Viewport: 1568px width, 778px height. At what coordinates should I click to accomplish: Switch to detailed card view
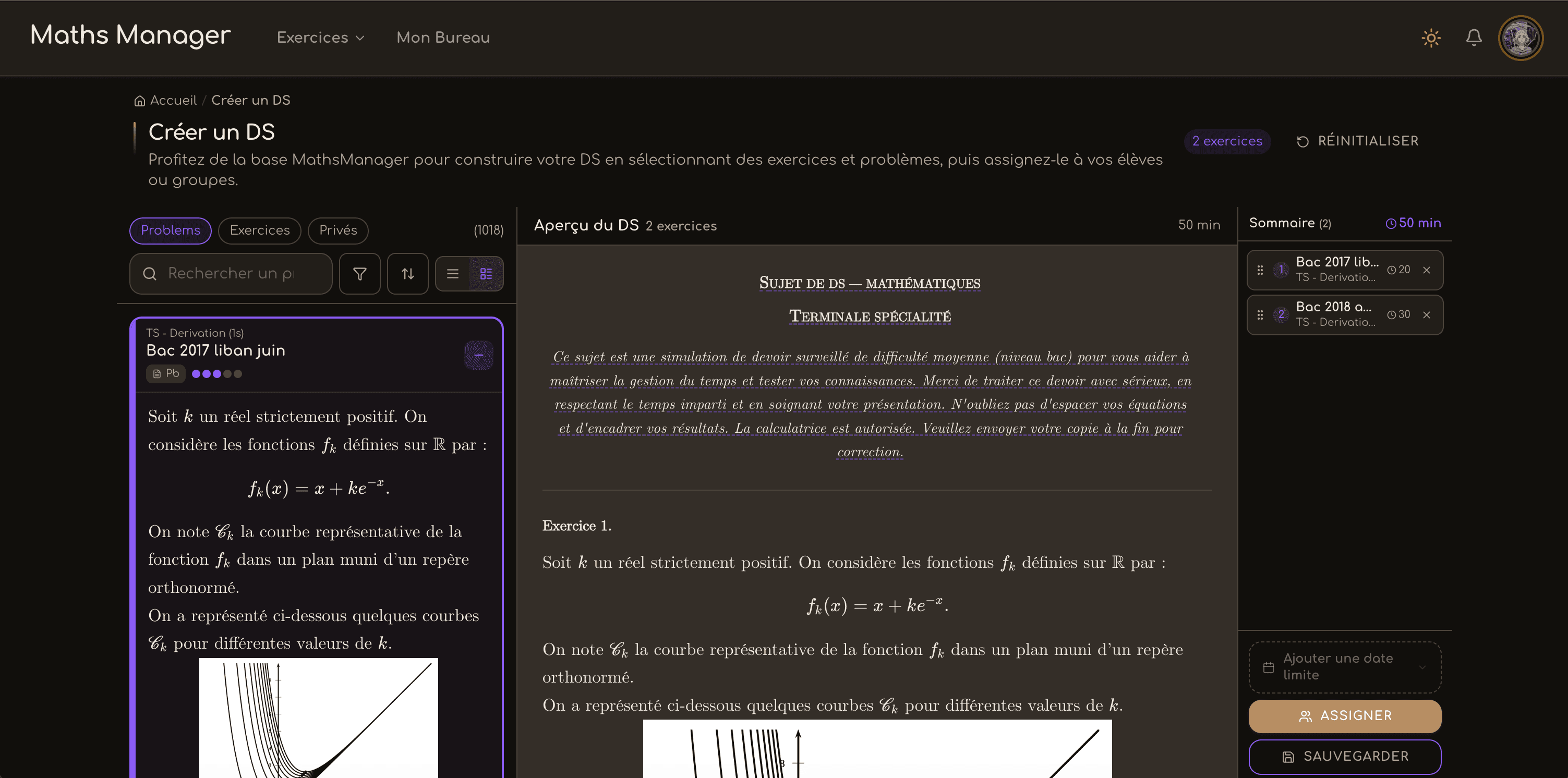[486, 274]
